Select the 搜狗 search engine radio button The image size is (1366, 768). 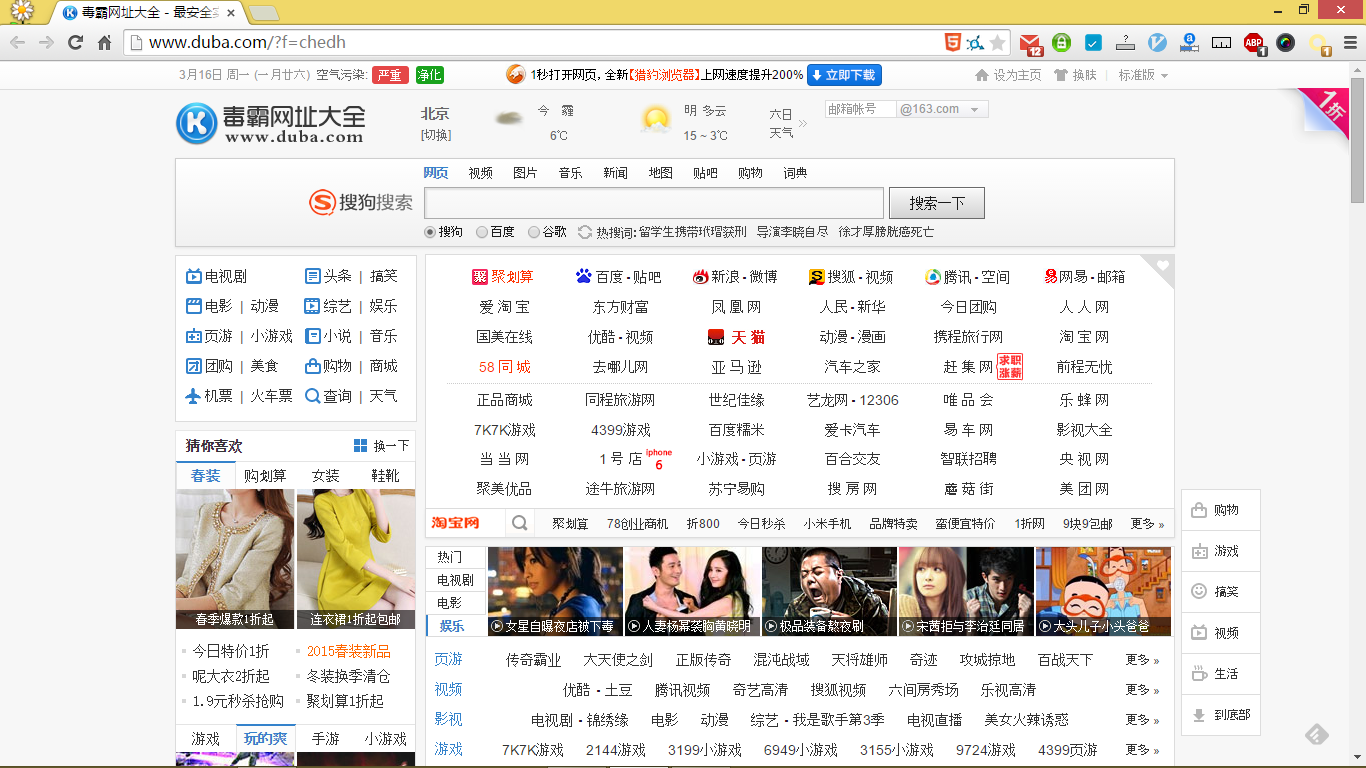coord(431,232)
